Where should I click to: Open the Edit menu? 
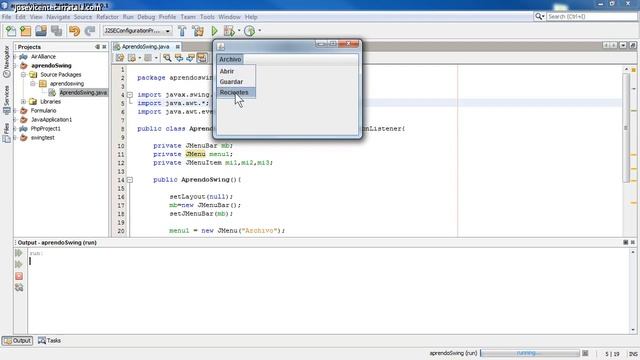[20, 17]
